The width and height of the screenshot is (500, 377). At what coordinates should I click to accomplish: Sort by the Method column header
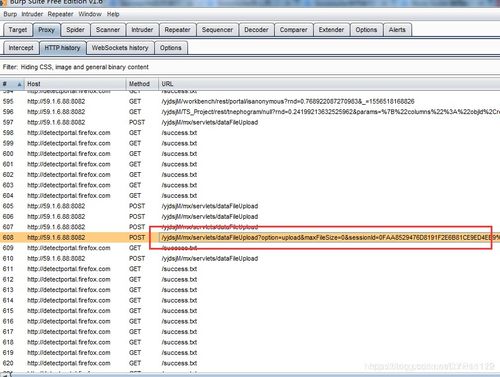(142, 84)
